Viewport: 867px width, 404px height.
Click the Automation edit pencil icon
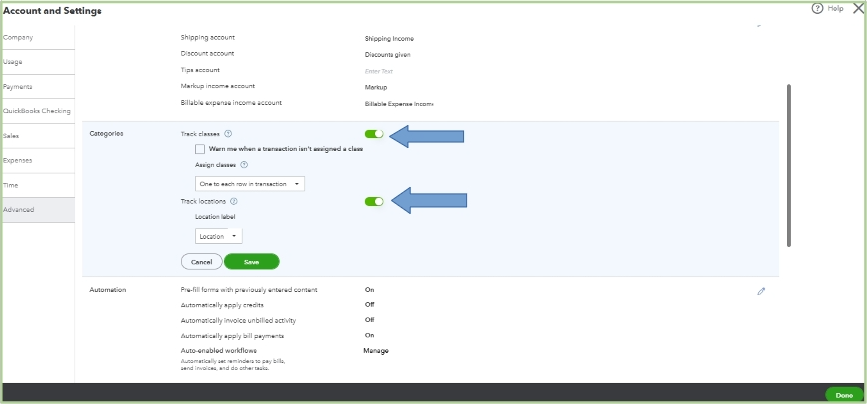(761, 291)
